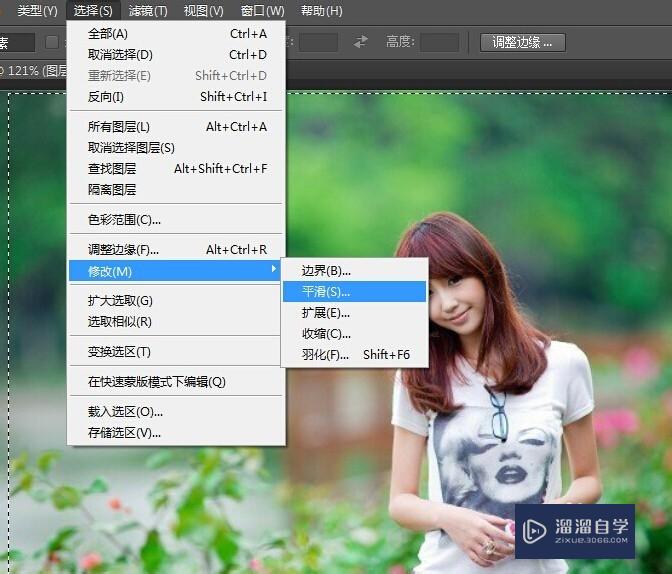The height and width of the screenshot is (574, 672).
Task: Choose 扩大选取(G) menu item
Action: [176, 301]
